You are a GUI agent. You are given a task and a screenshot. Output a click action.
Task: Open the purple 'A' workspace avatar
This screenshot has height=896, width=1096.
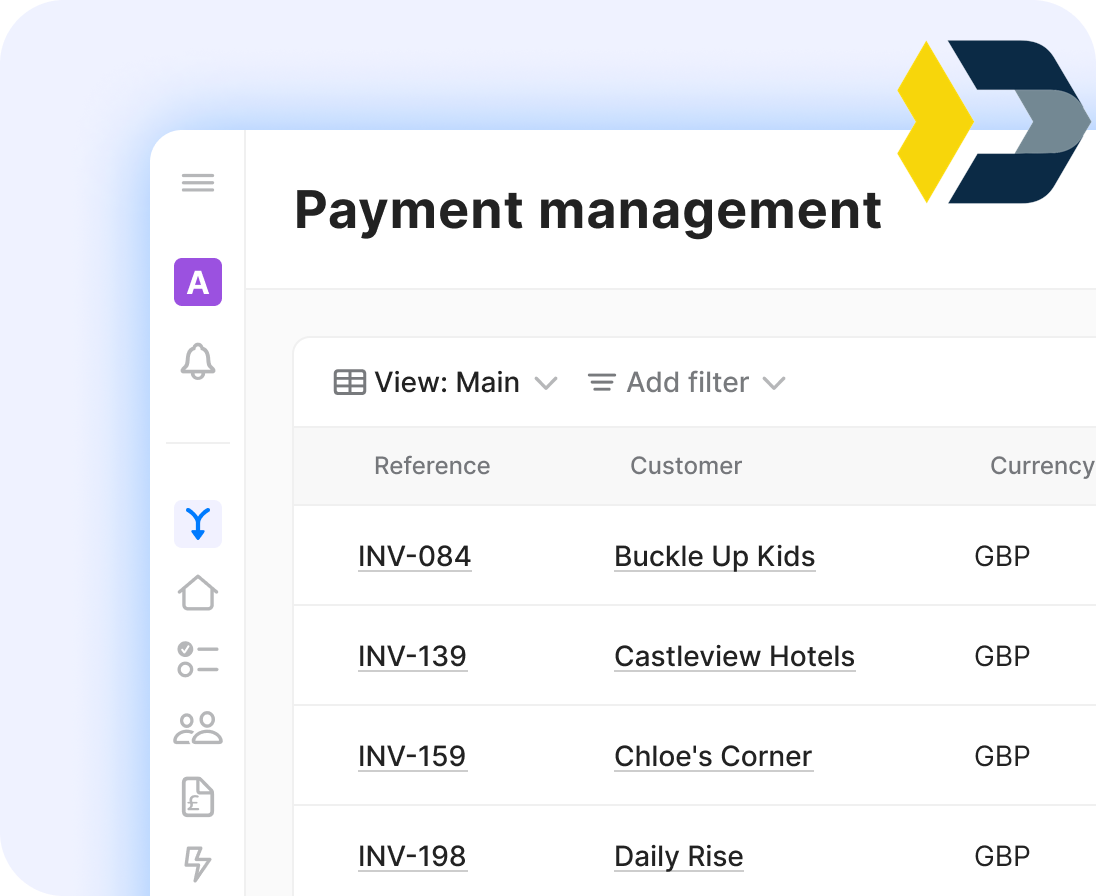[198, 282]
